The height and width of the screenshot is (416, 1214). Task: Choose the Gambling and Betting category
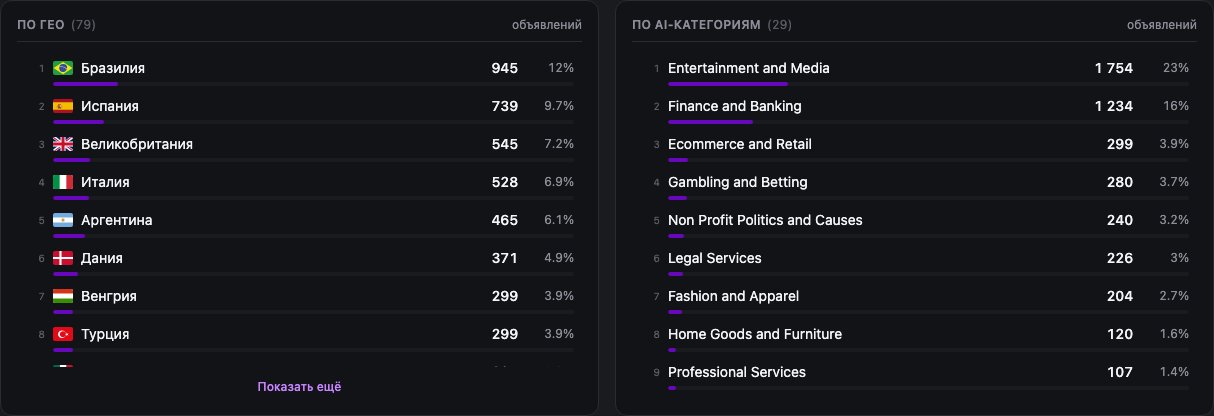738,182
